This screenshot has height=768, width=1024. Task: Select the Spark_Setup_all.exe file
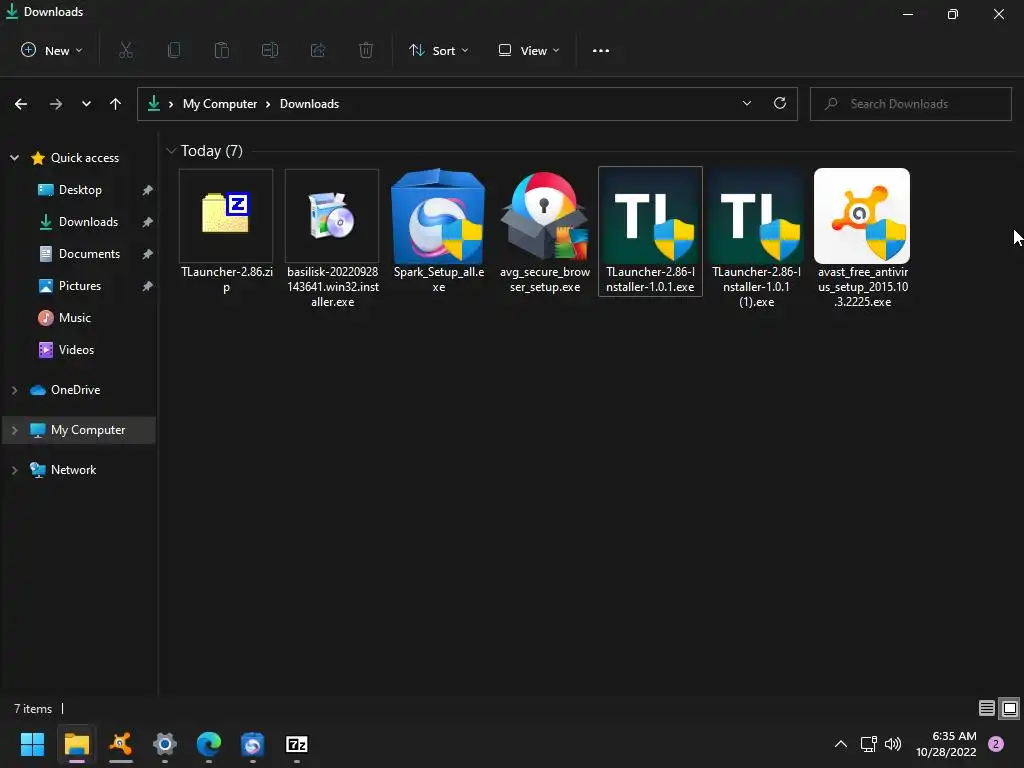coord(438,232)
